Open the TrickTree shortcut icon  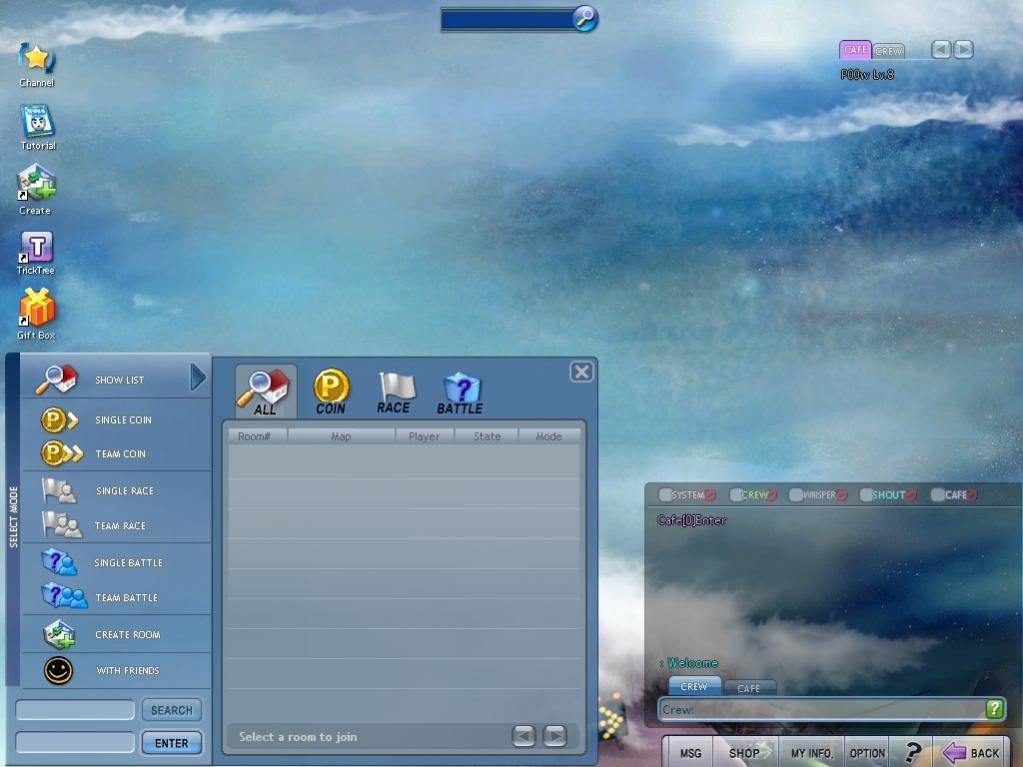coord(36,248)
